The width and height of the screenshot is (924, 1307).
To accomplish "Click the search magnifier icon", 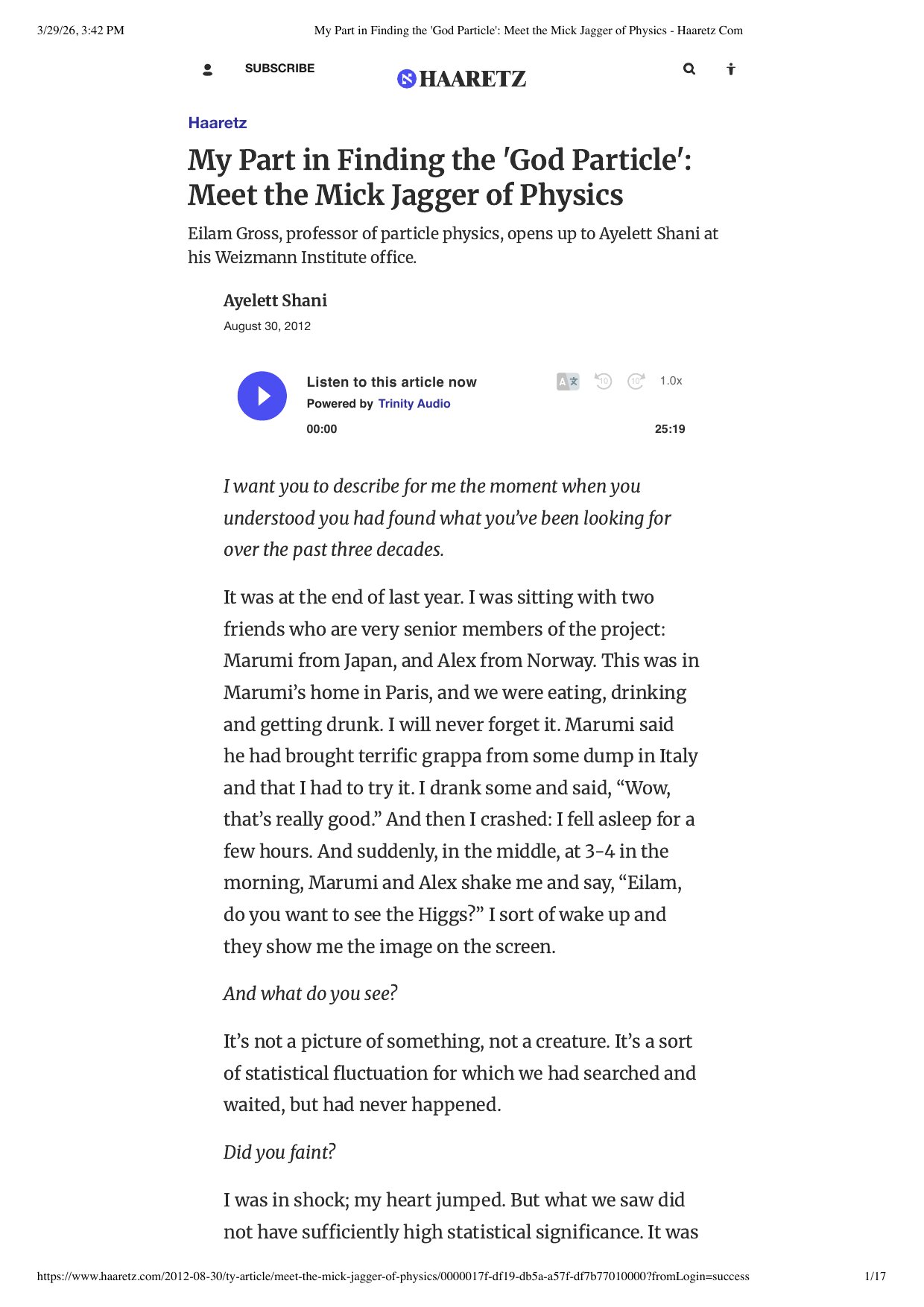I will [x=689, y=69].
